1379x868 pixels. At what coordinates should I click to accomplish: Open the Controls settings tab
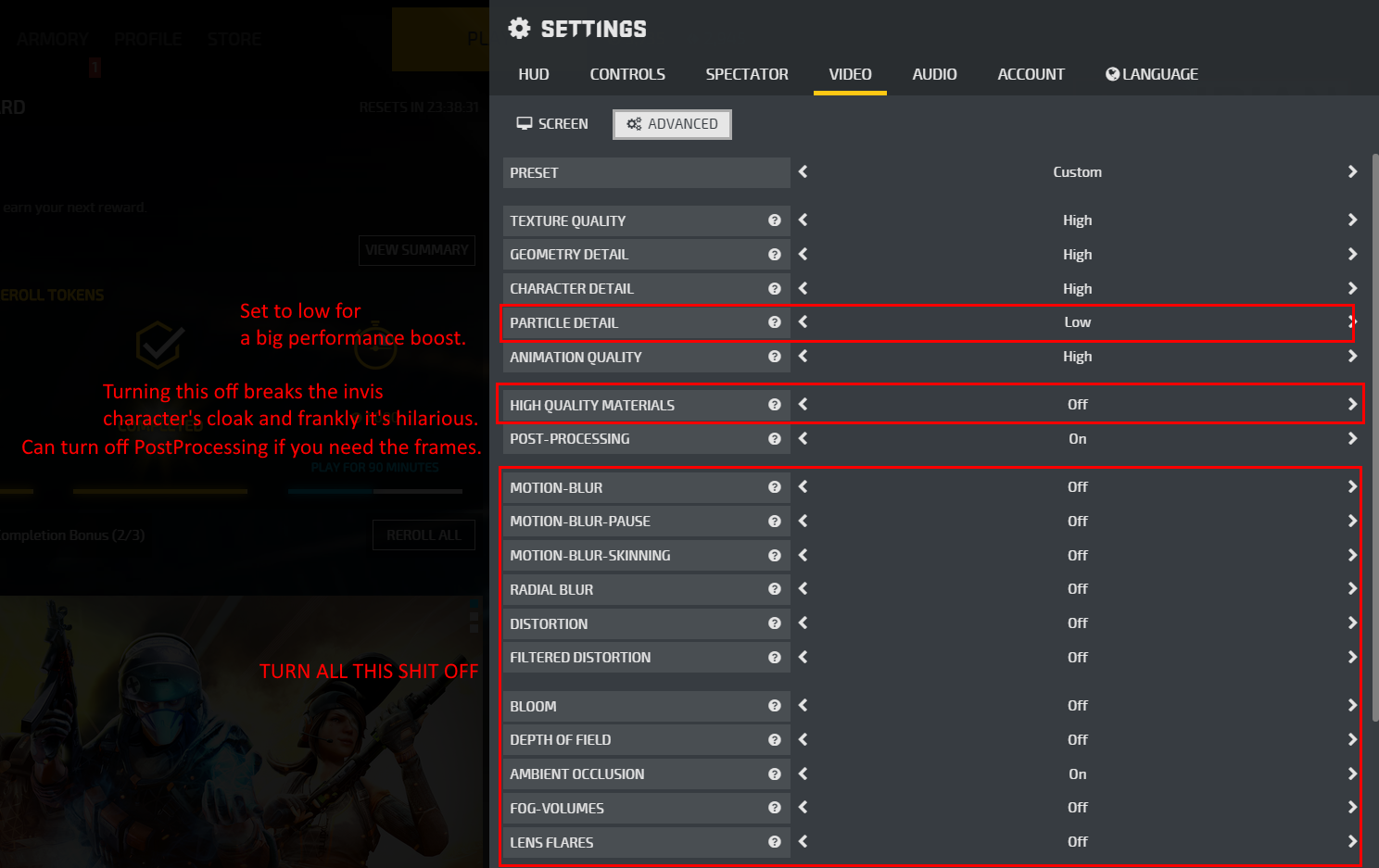(x=627, y=74)
